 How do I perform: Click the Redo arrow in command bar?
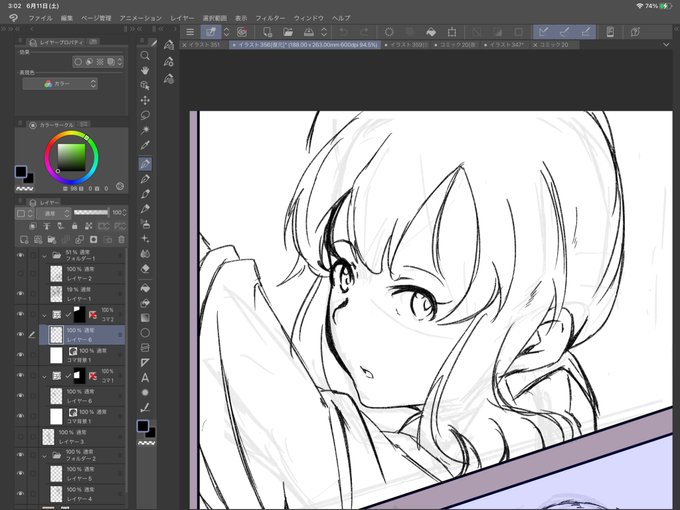point(364,32)
